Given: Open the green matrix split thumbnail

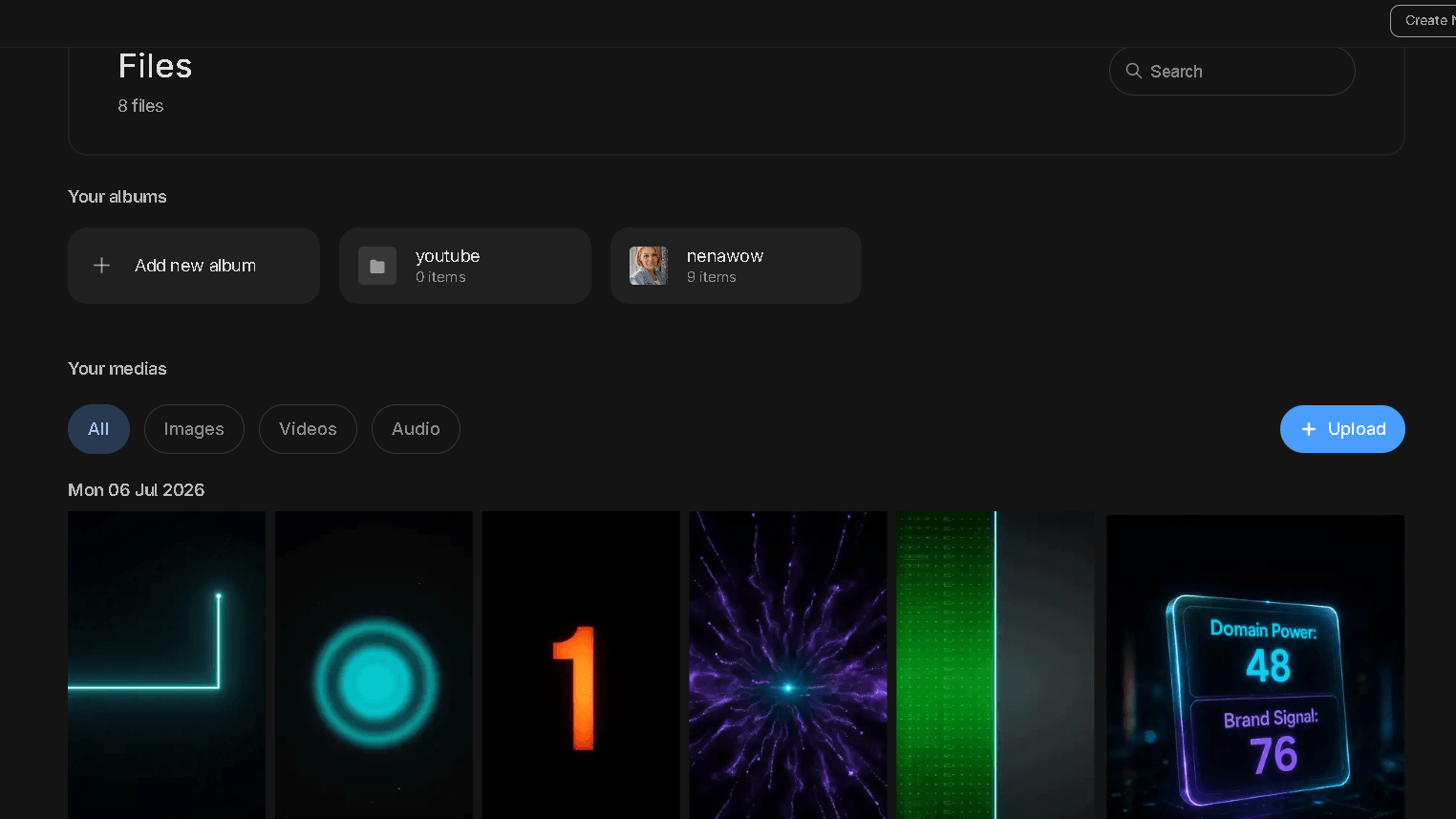Looking at the screenshot, I should [x=996, y=665].
